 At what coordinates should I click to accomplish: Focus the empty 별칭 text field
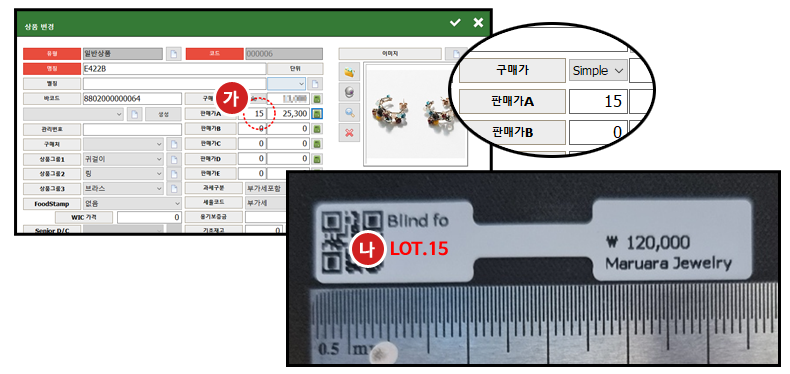pyautogui.click(x=174, y=84)
